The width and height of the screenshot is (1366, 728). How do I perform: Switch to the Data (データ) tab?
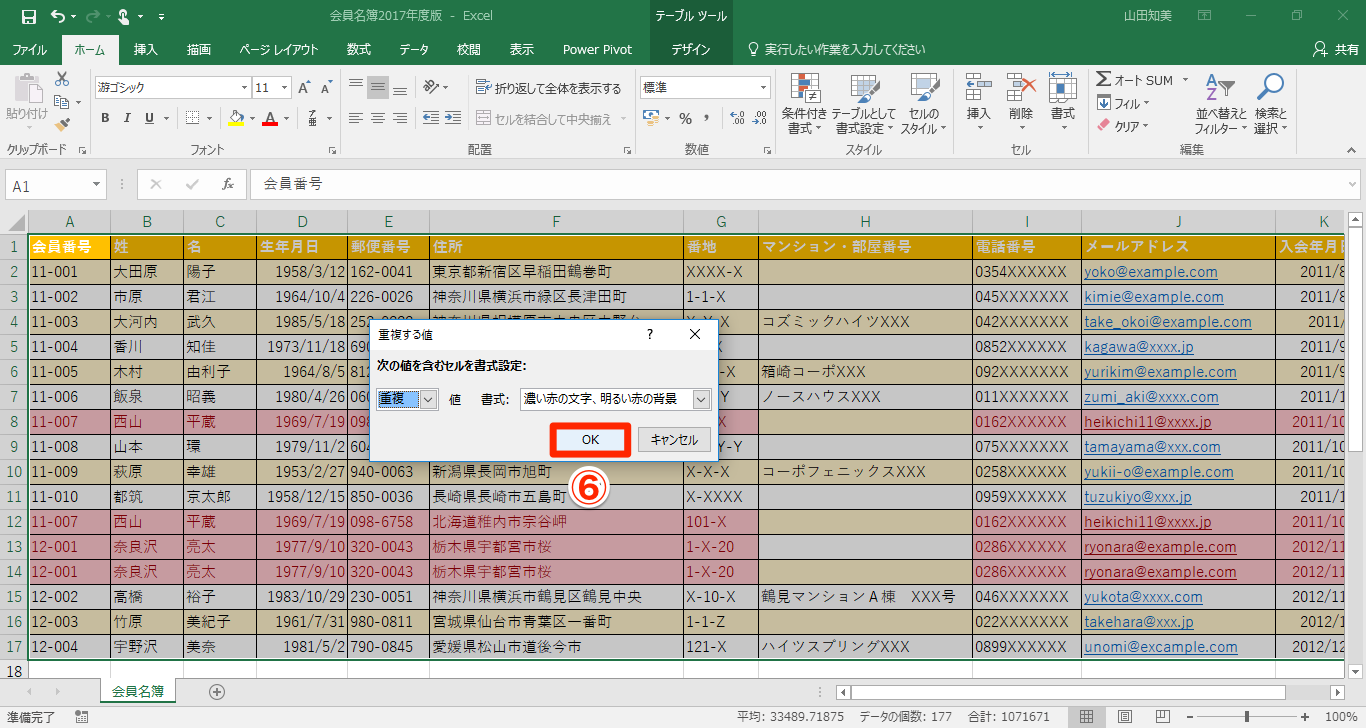pos(414,50)
